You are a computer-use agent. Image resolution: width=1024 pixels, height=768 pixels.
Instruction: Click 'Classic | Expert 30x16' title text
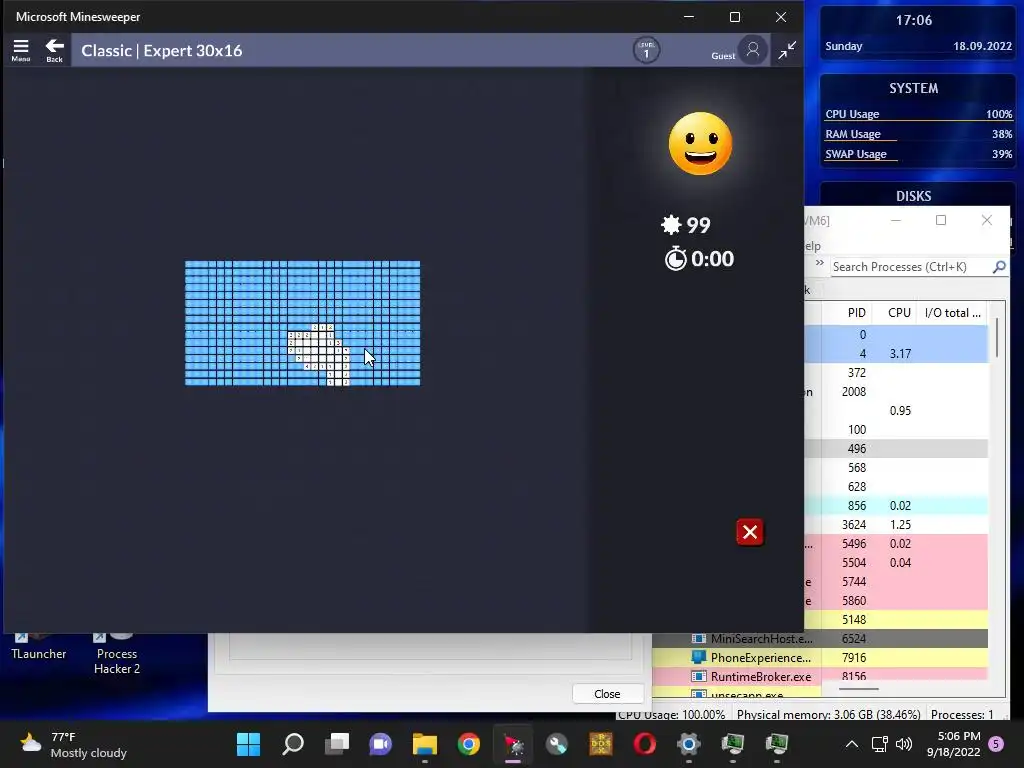point(161,51)
